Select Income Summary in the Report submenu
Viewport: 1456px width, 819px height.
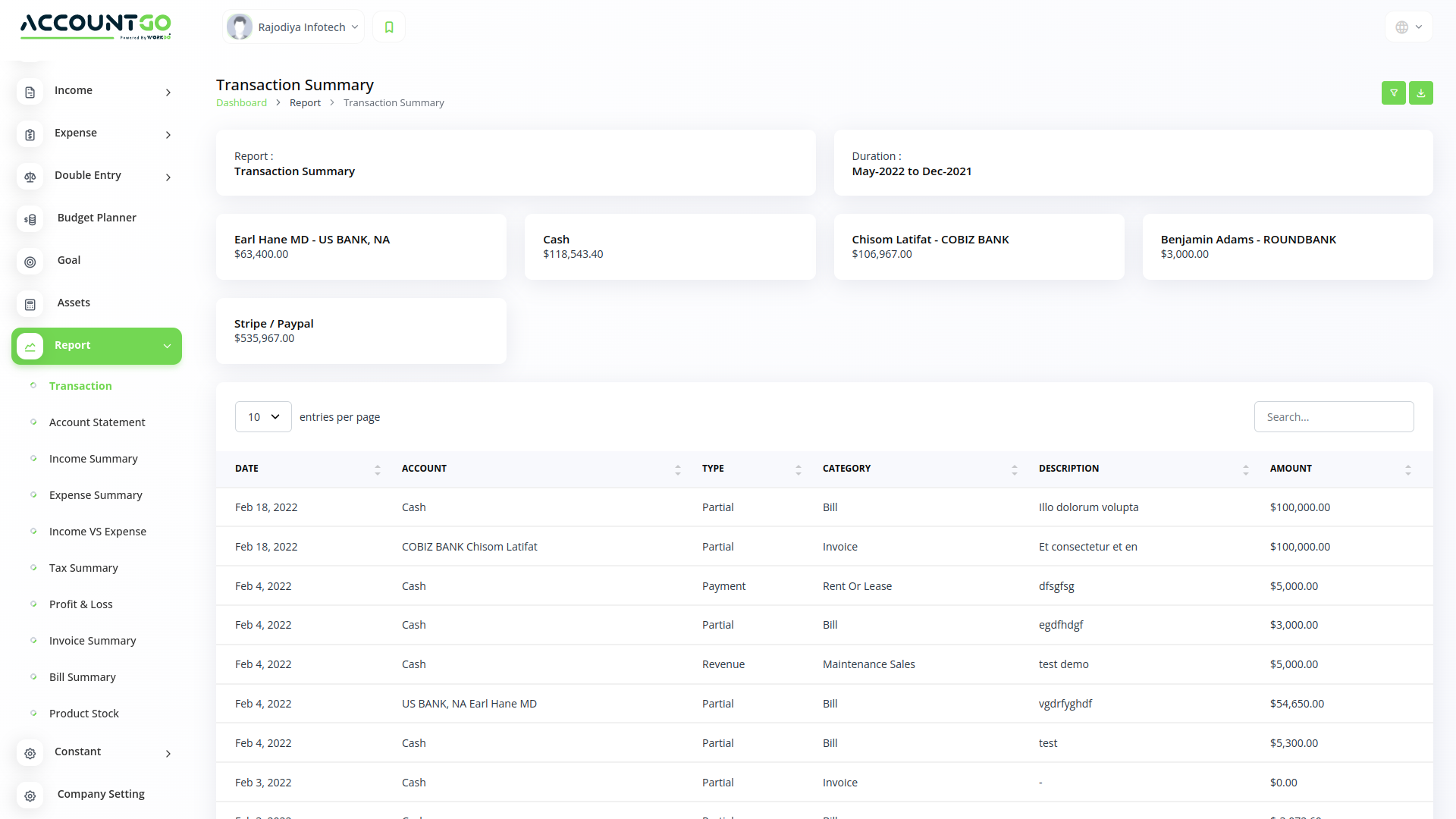tap(93, 459)
